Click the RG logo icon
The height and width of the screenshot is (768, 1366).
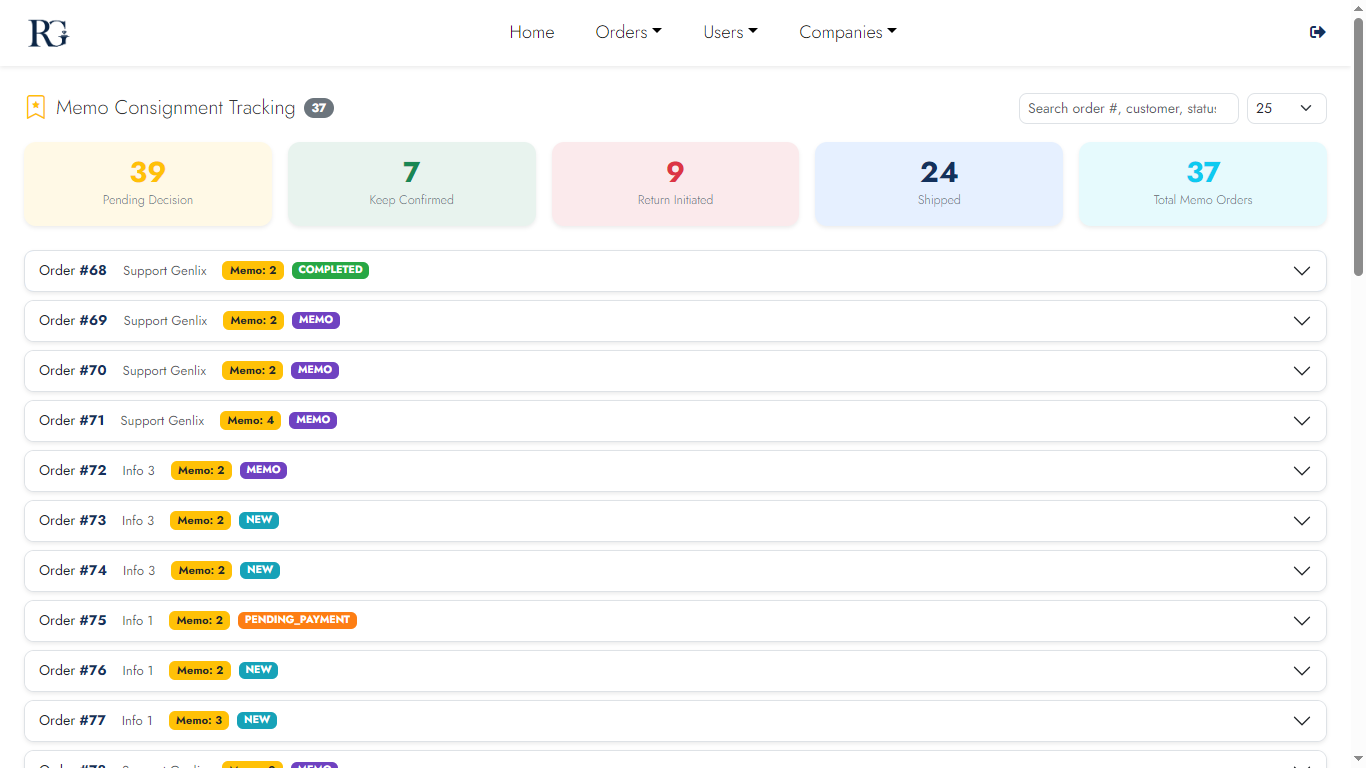click(x=48, y=33)
